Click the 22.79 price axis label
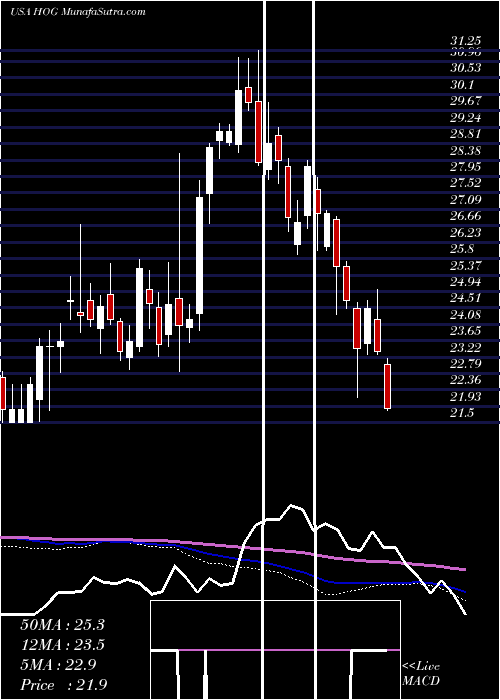The height and width of the screenshot is (700, 500). coord(466,365)
